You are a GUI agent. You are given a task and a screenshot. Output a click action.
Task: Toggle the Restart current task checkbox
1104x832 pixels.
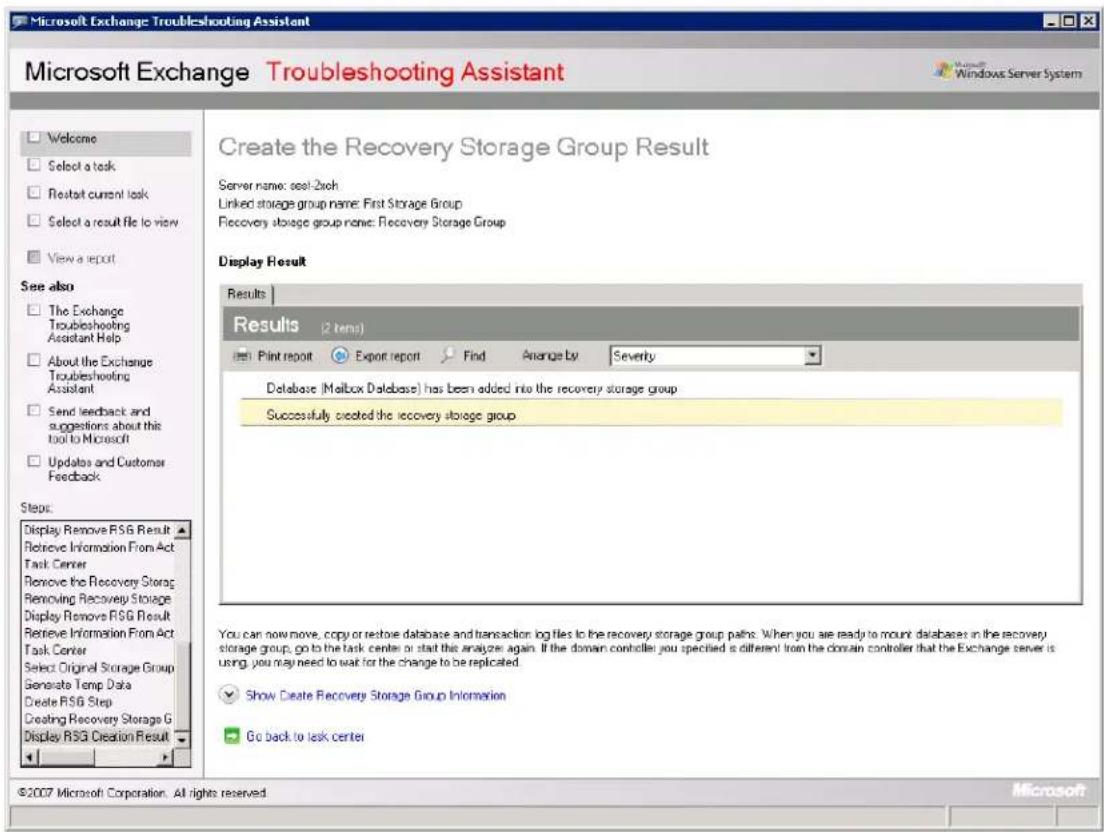[x=33, y=193]
